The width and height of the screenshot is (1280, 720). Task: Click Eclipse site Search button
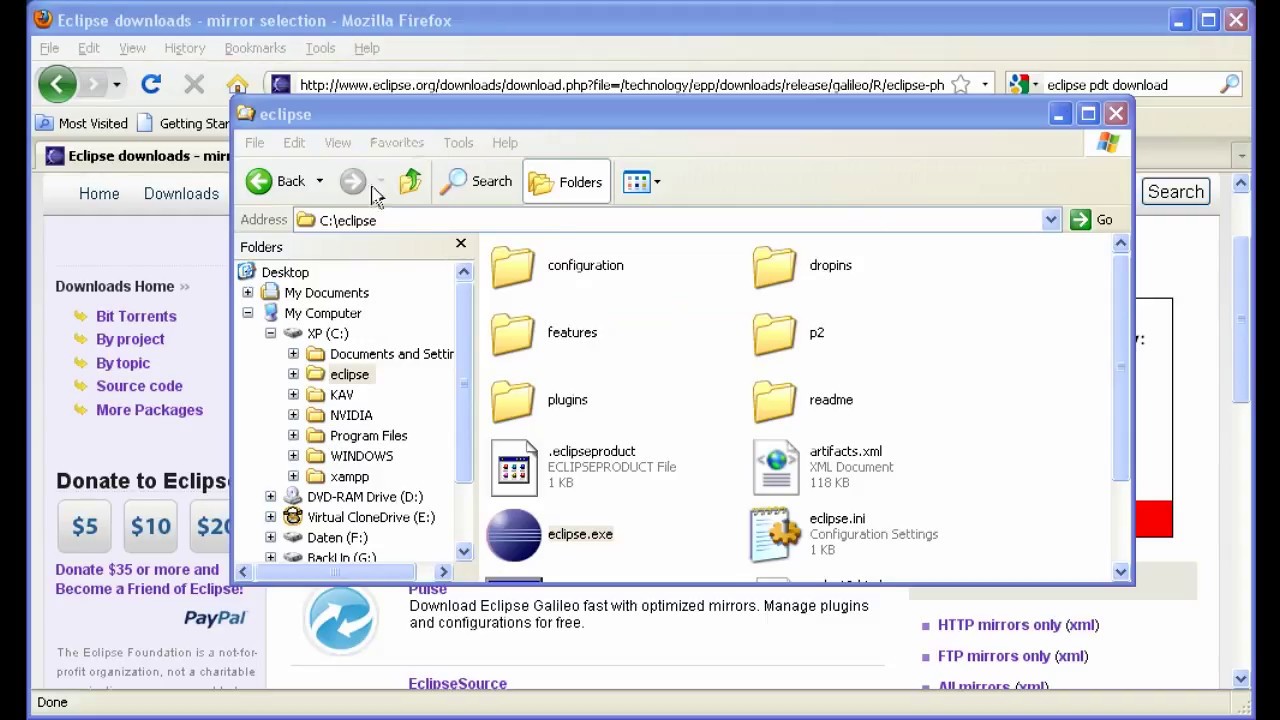[x=1175, y=192]
